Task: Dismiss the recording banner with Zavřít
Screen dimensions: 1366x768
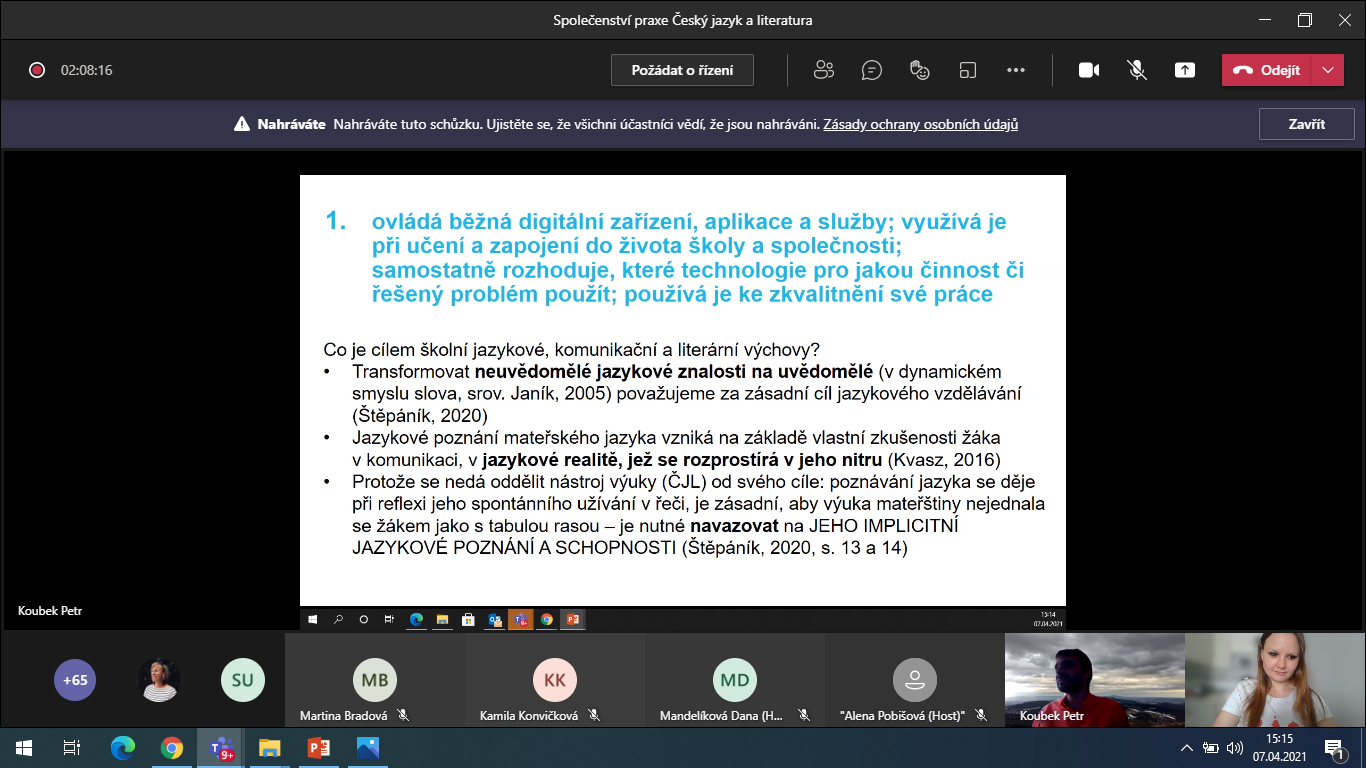Action: point(1306,124)
